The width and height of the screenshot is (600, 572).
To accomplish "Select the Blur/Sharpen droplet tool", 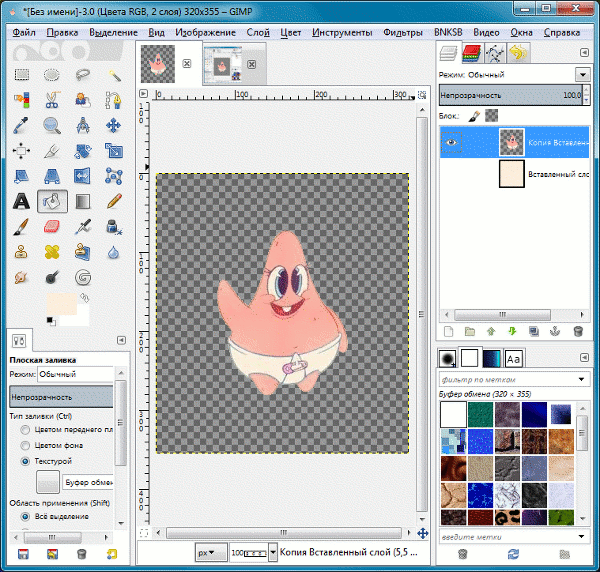I will [114, 252].
